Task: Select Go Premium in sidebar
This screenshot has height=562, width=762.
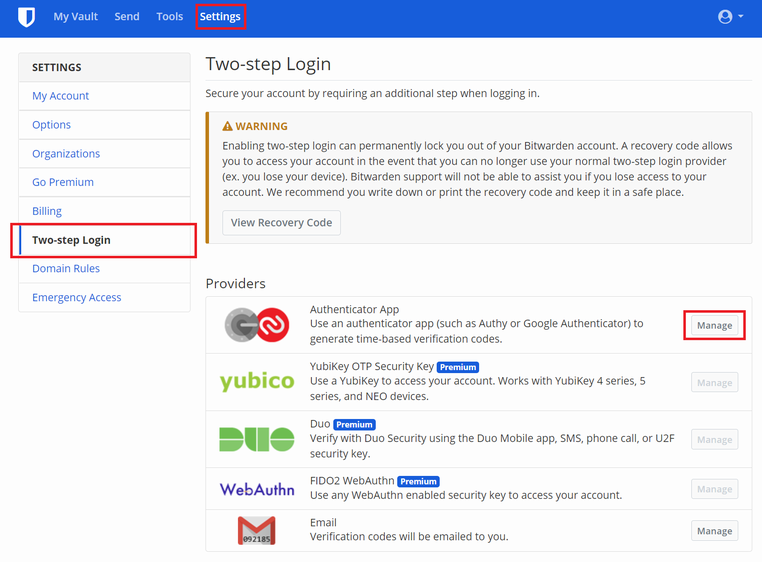Action: click(x=63, y=182)
